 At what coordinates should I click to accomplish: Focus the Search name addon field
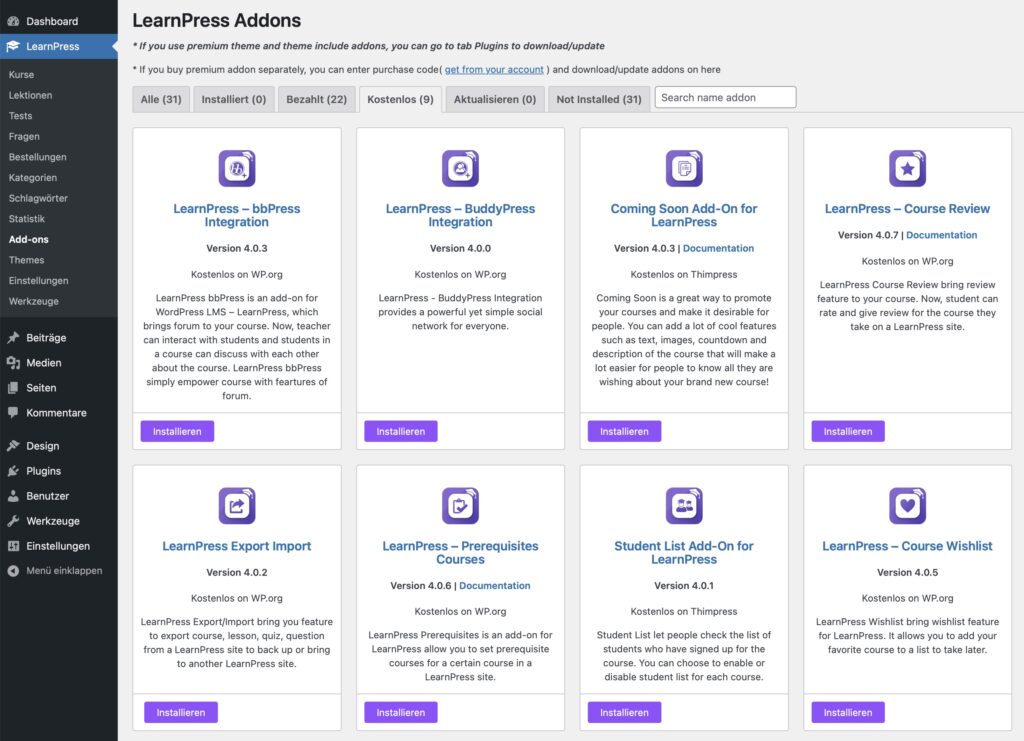coord(726,97)
